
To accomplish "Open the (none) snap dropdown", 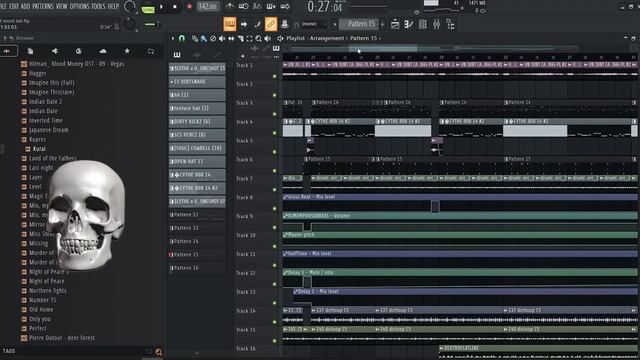I will [x=312, y=24].
